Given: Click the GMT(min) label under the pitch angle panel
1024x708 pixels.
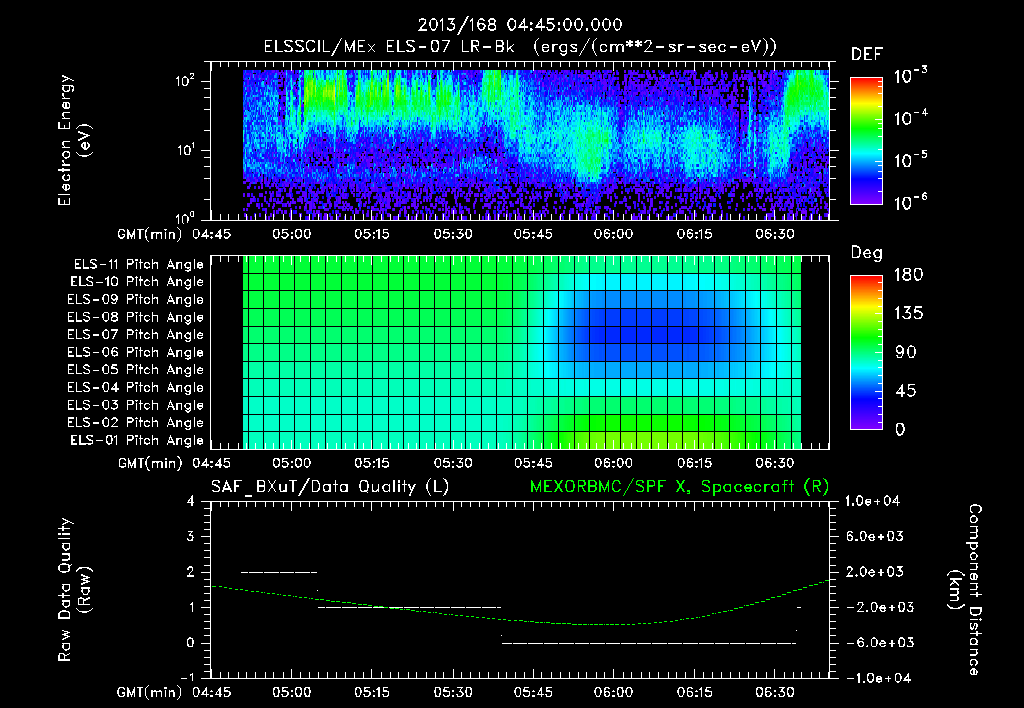Looking at the screenshot, I should point(150,464).
